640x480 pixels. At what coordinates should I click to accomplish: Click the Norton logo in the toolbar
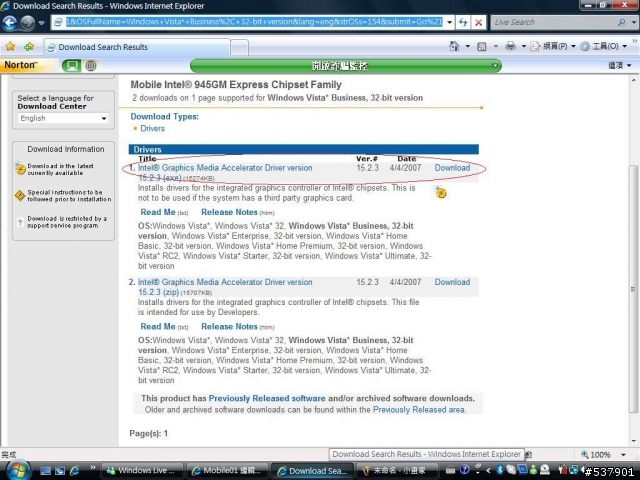pos(20,65)
